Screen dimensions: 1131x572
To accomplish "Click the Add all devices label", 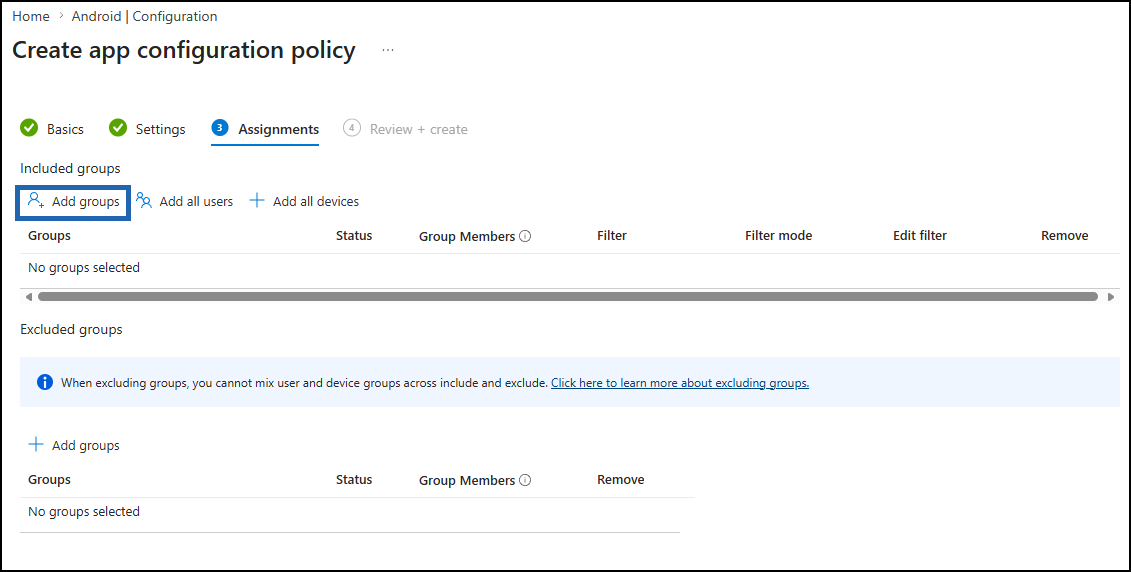I will (x=316, y=202).
